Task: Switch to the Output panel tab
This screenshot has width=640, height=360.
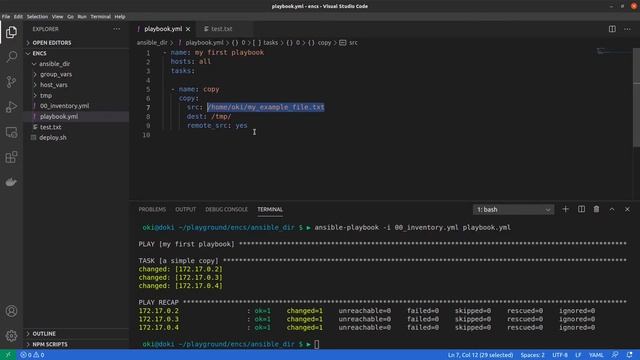Action: point(186,209)
